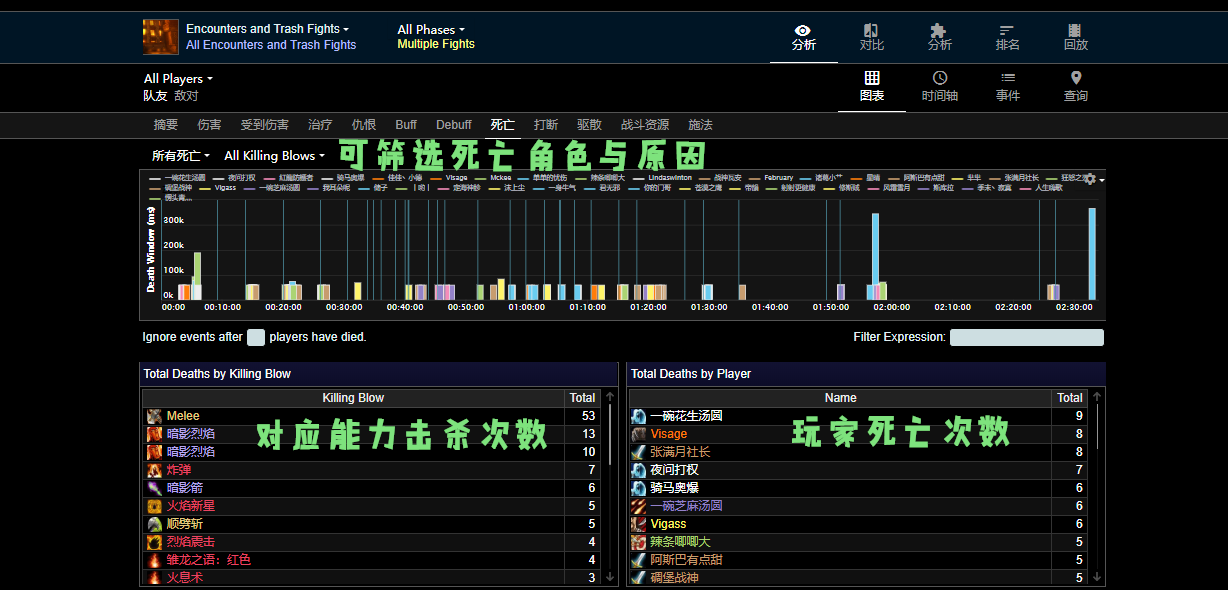This screenshot has height=590, width=1228.
Task: Click the Melee killing blow link
Action: [183, 416]
